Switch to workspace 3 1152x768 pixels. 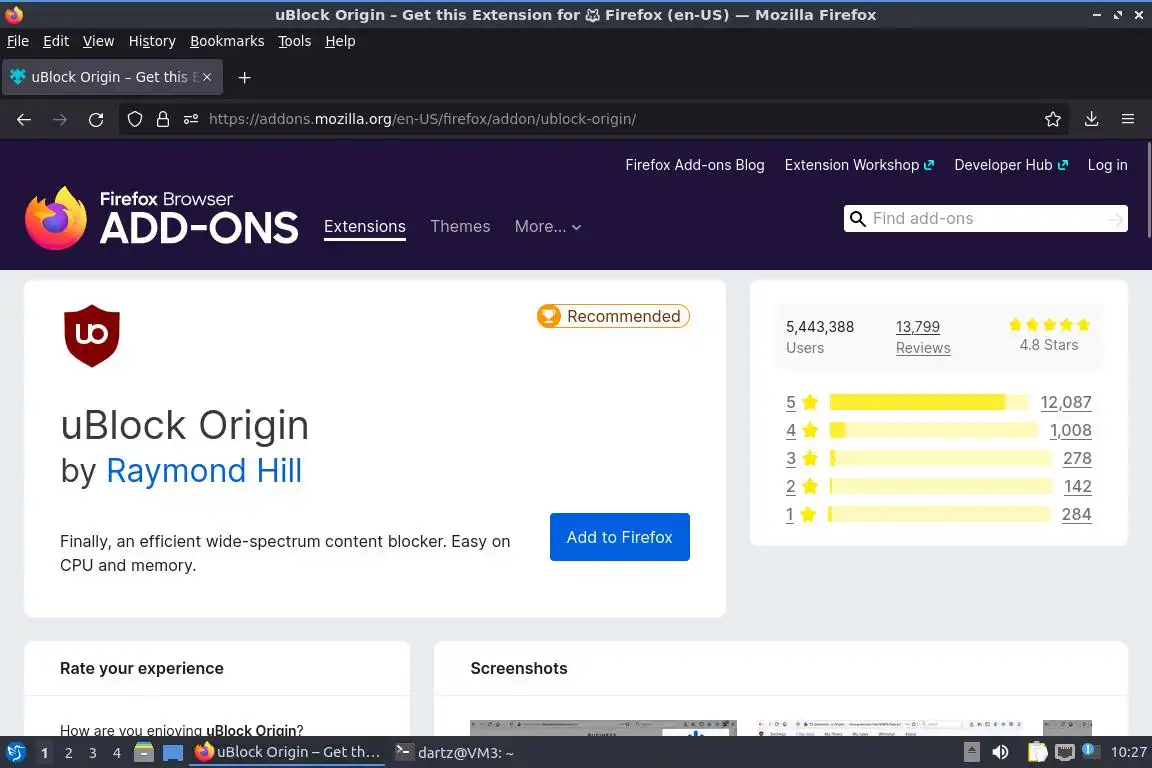tap(93, 753)
